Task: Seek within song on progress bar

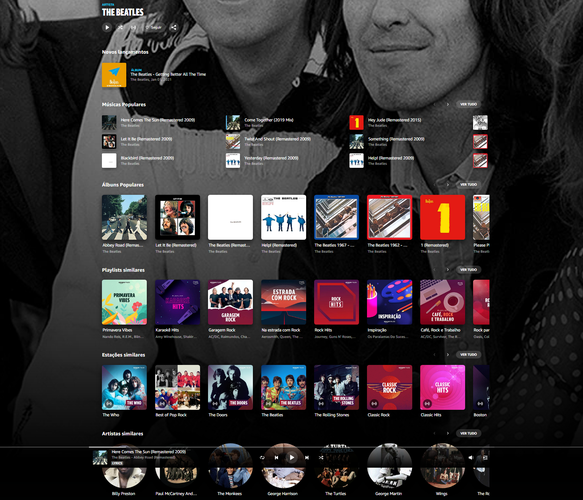Action: coord(292,447)
